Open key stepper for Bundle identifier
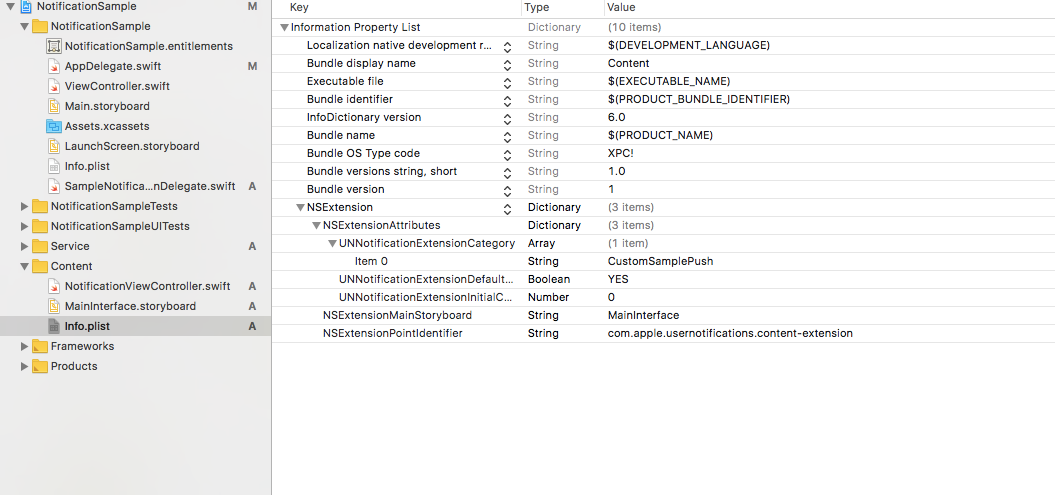Screen dimensions: 1055x495 507,100
